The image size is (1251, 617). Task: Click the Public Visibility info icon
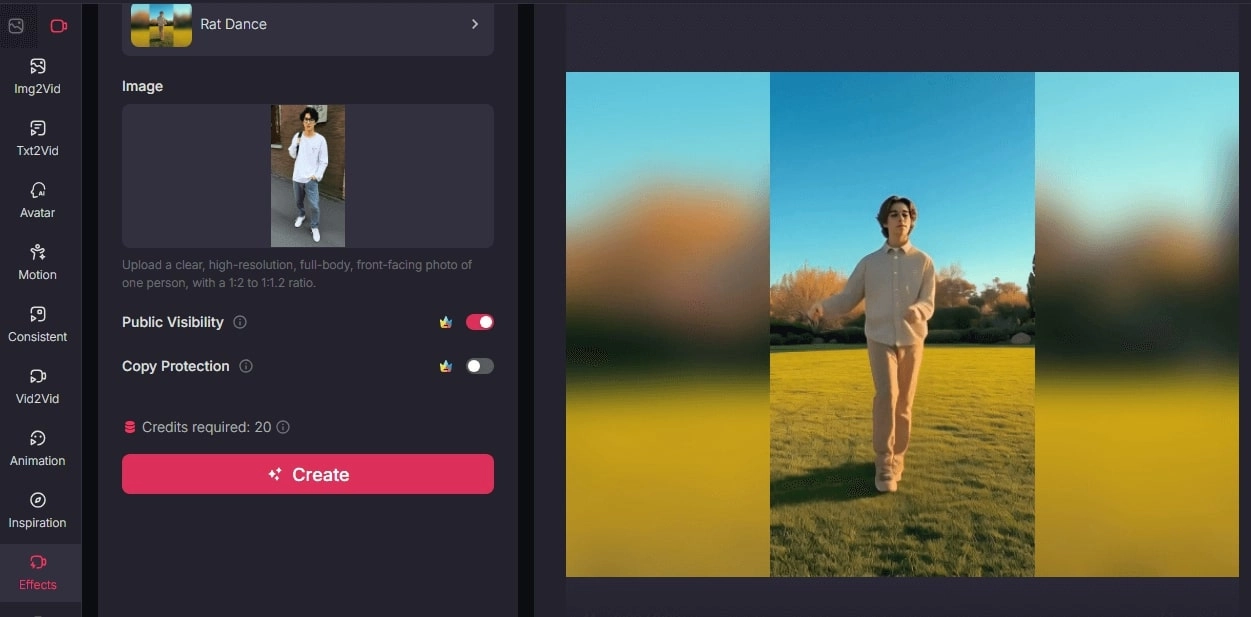click(240, 322)
